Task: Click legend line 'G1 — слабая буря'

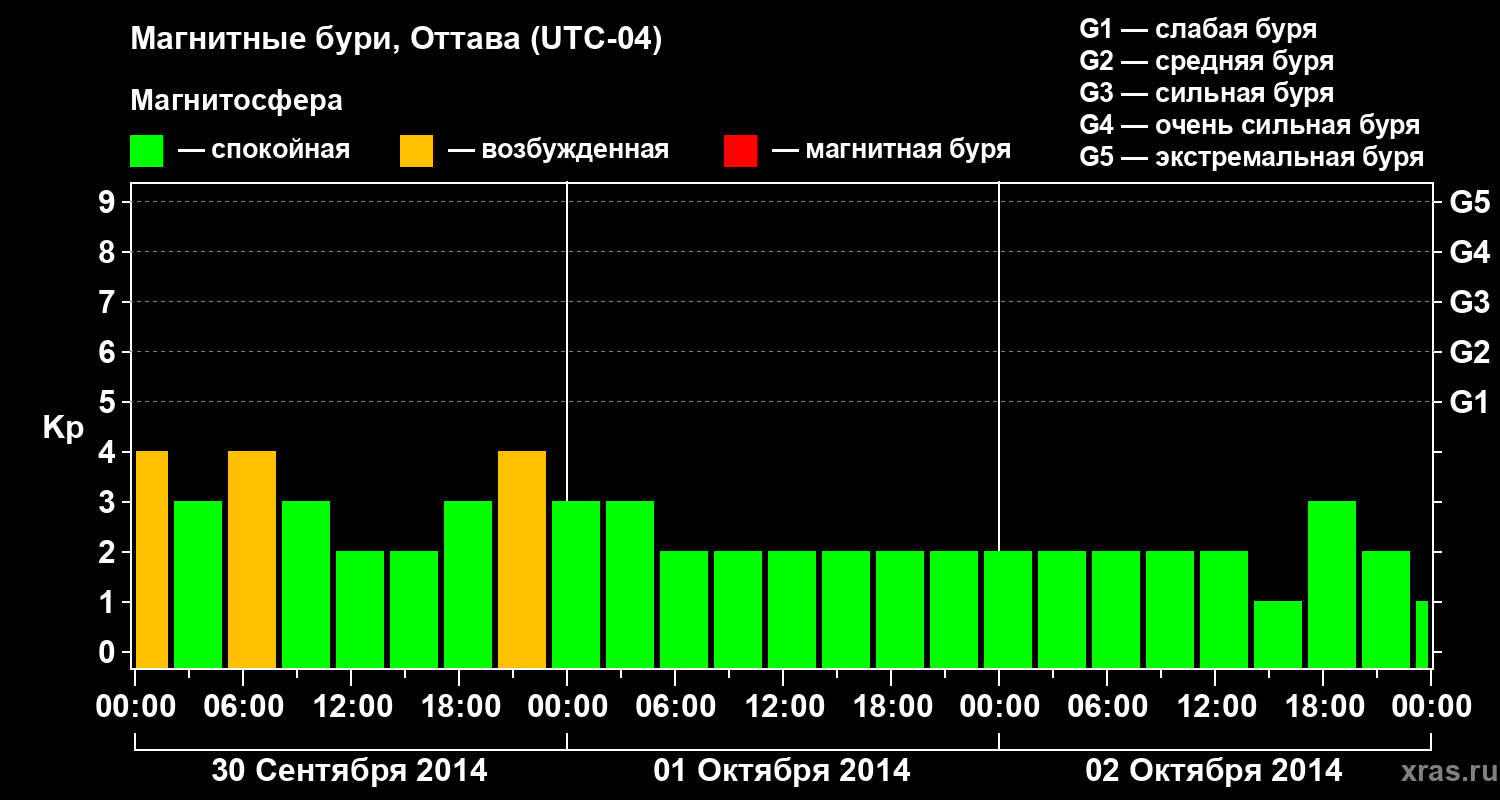Action: (1198, 29)
